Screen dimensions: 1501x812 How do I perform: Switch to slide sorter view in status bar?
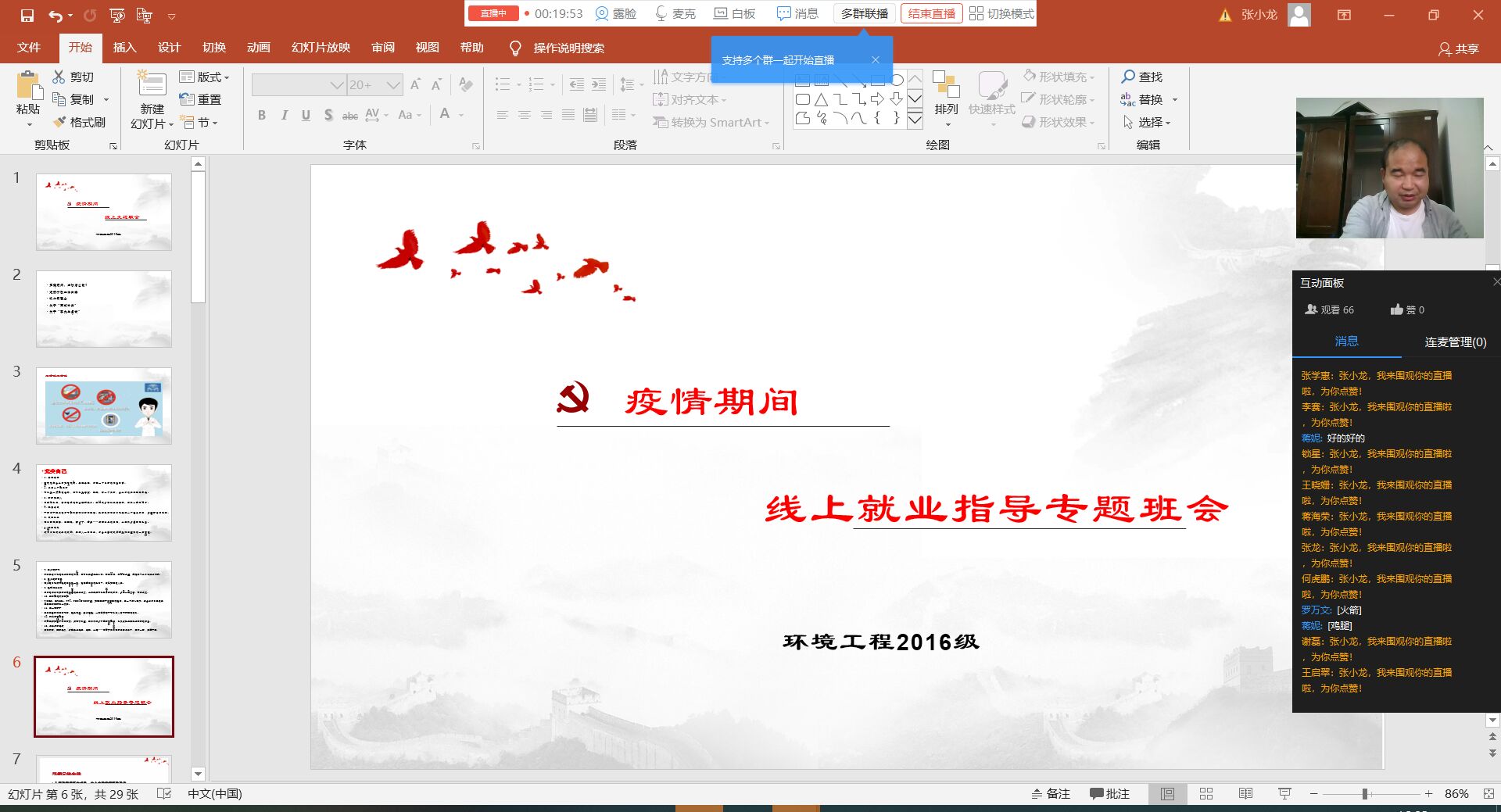[1206, 793]
